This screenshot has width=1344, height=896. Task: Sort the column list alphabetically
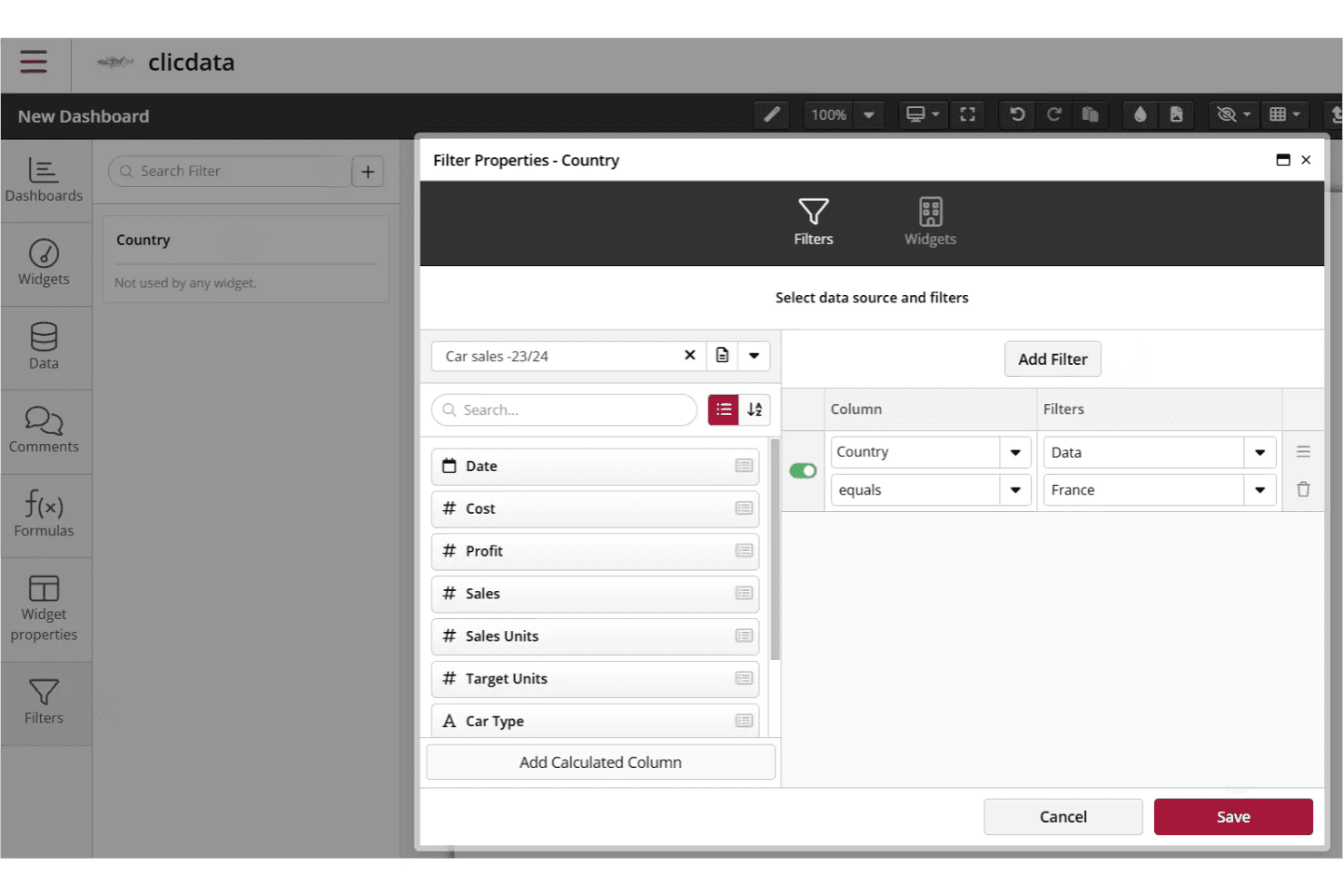pos(755,409)
